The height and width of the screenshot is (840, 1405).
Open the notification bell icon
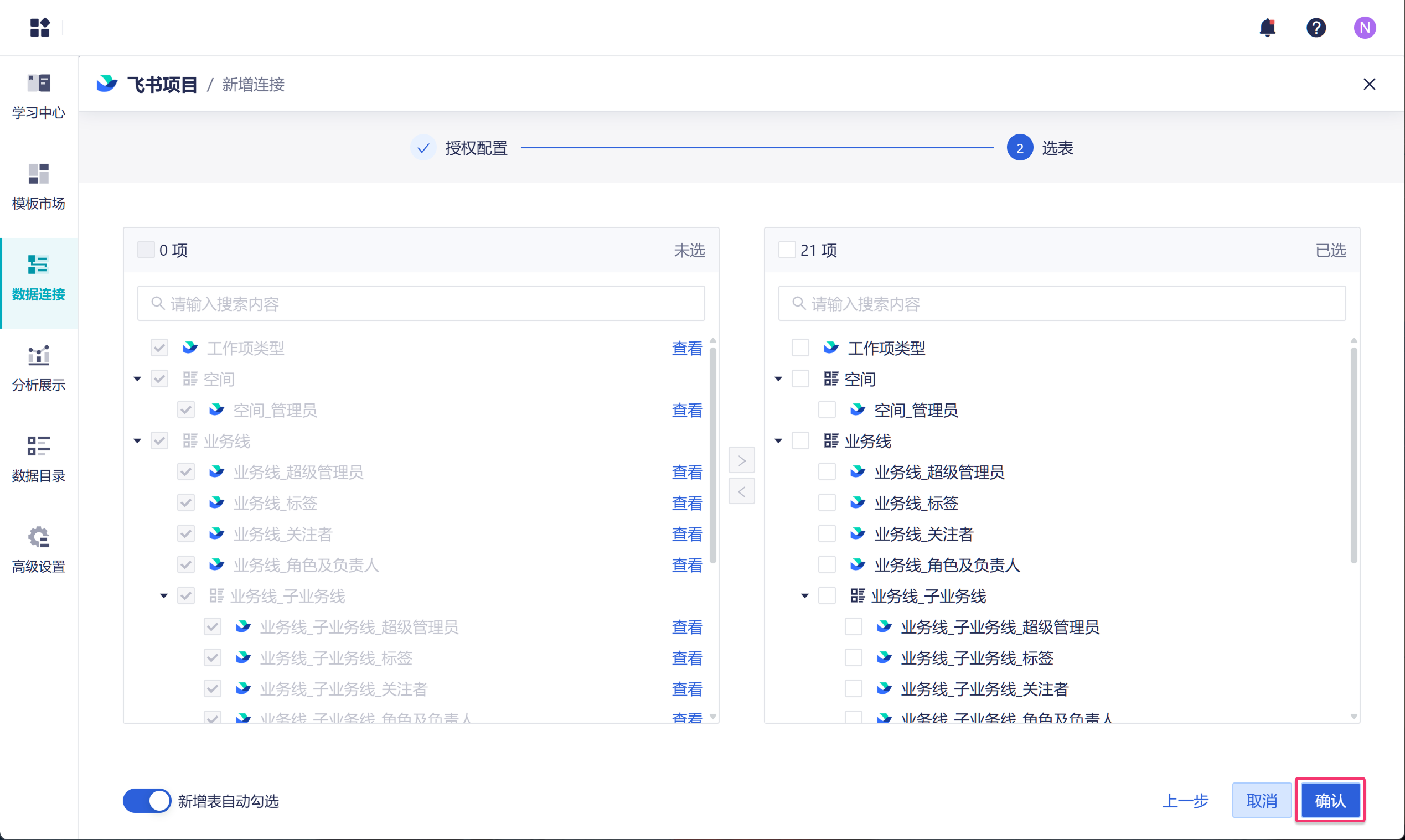click(x=1267, y=28)
